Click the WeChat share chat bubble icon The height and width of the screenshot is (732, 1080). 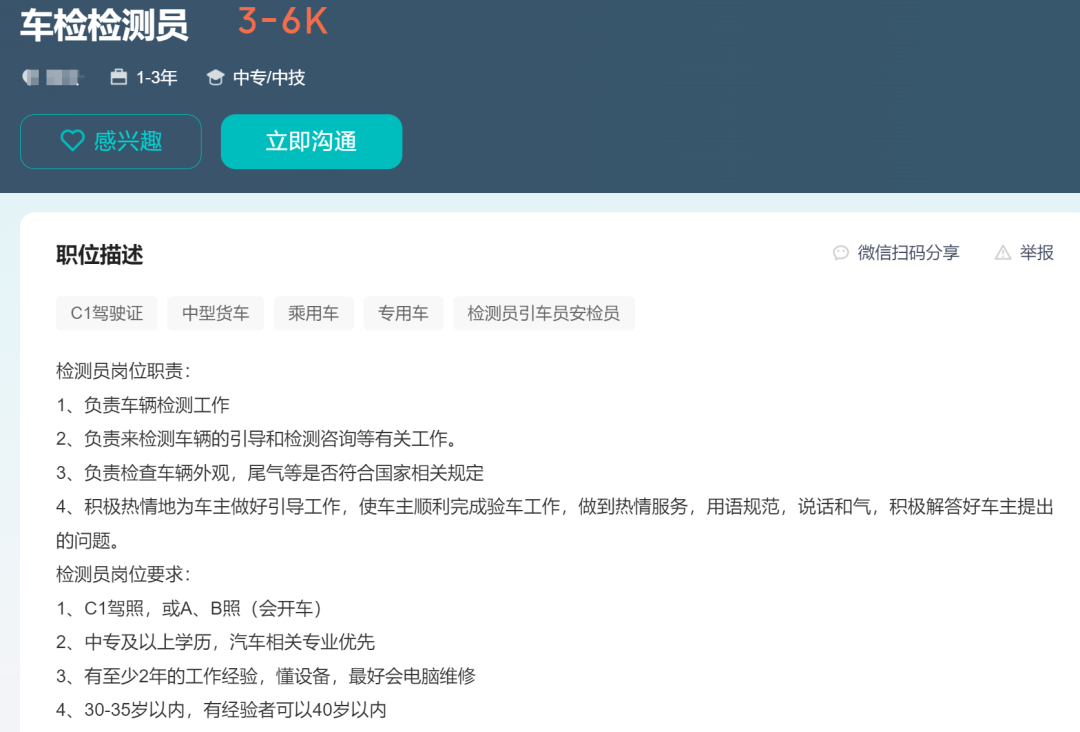[x=840, y=253]
